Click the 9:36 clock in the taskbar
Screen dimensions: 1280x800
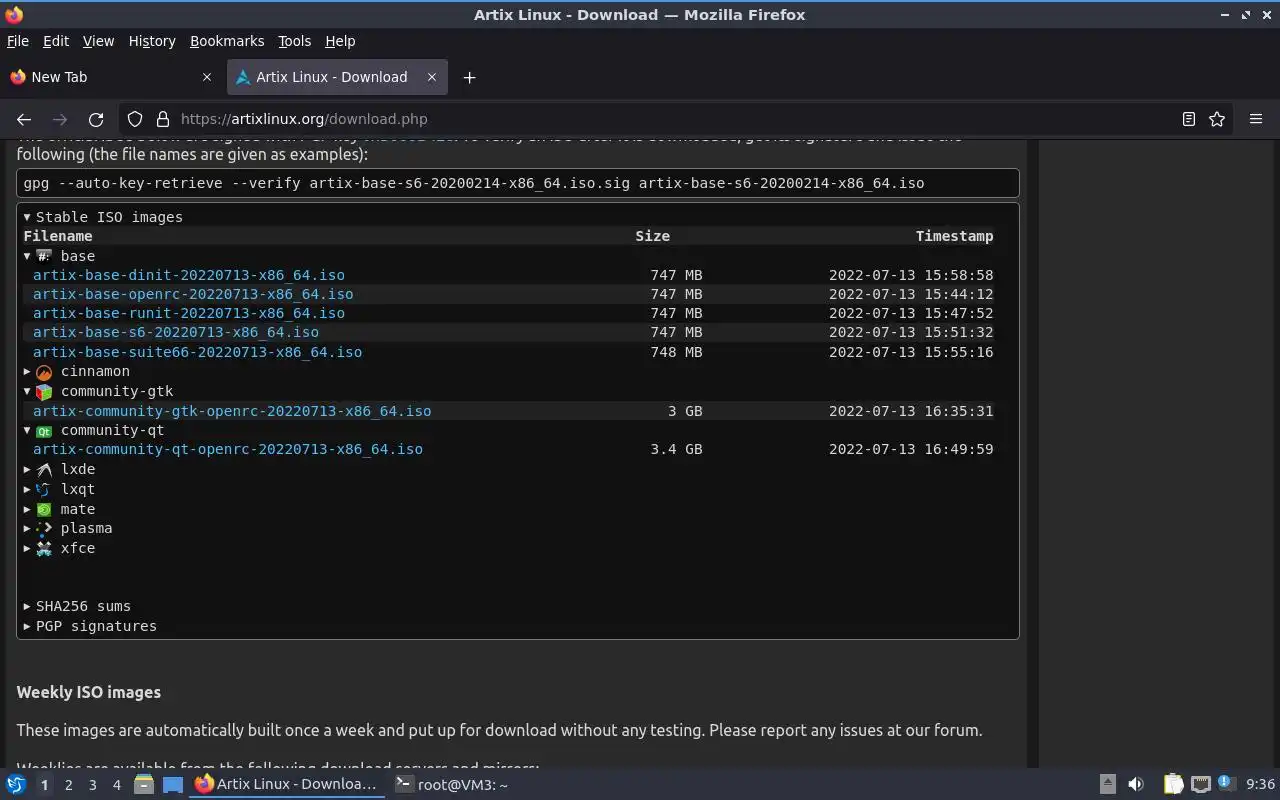click(1260, 785)
